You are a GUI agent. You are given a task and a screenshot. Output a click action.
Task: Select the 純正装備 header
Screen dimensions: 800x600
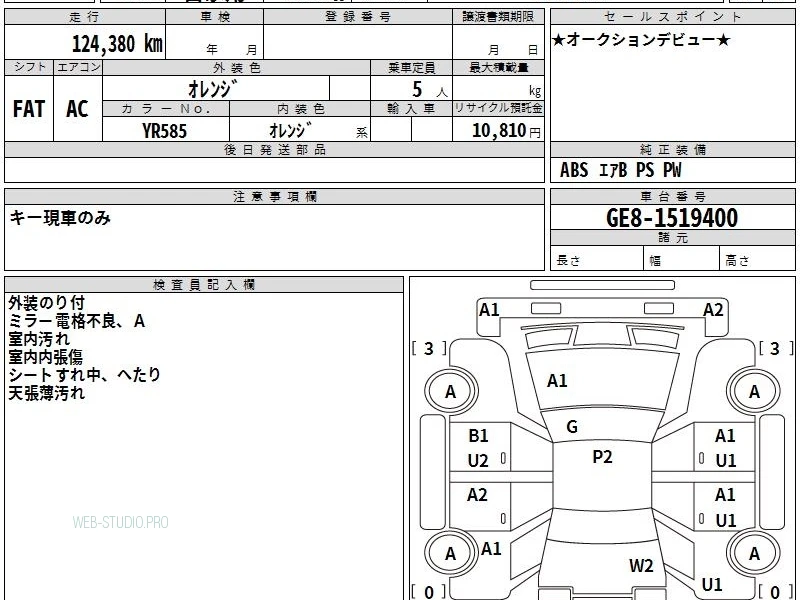pos(672,150)
